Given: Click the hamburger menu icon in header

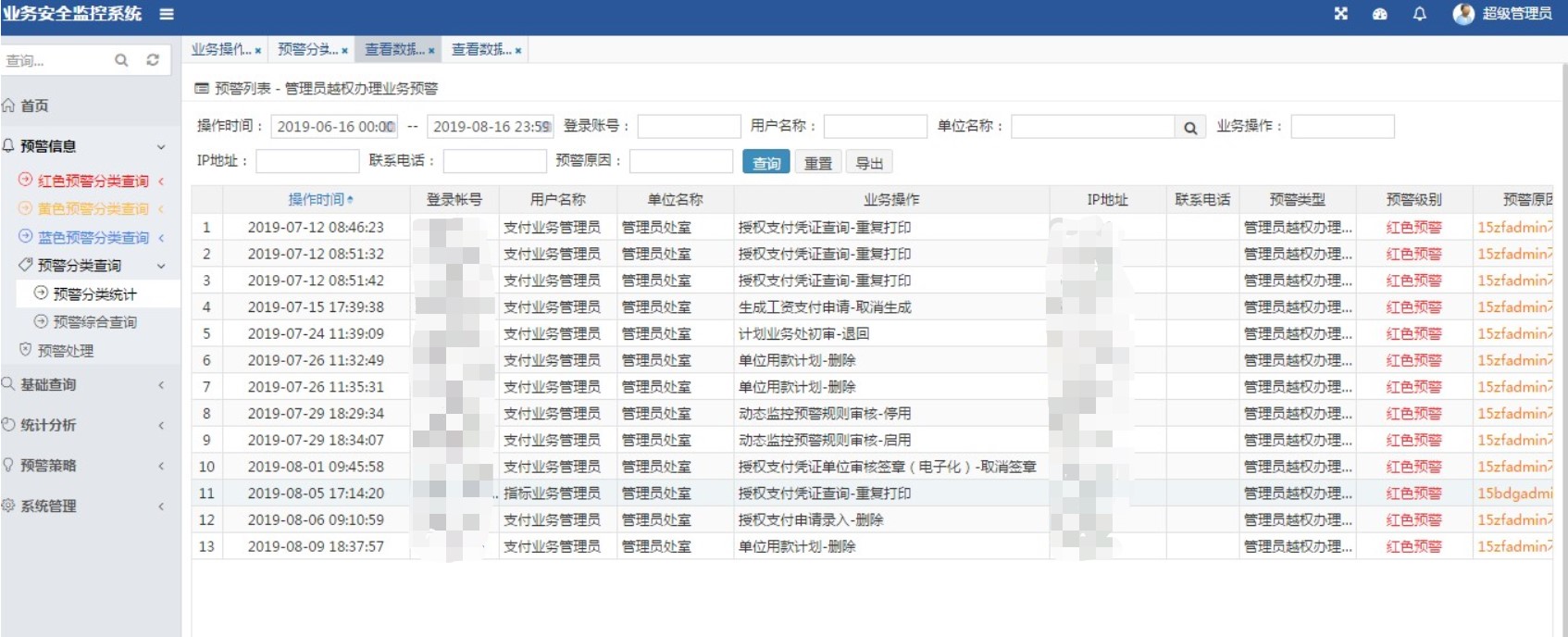Looking at the screenshot, I should pyautogui.click(x=167, y=14).
